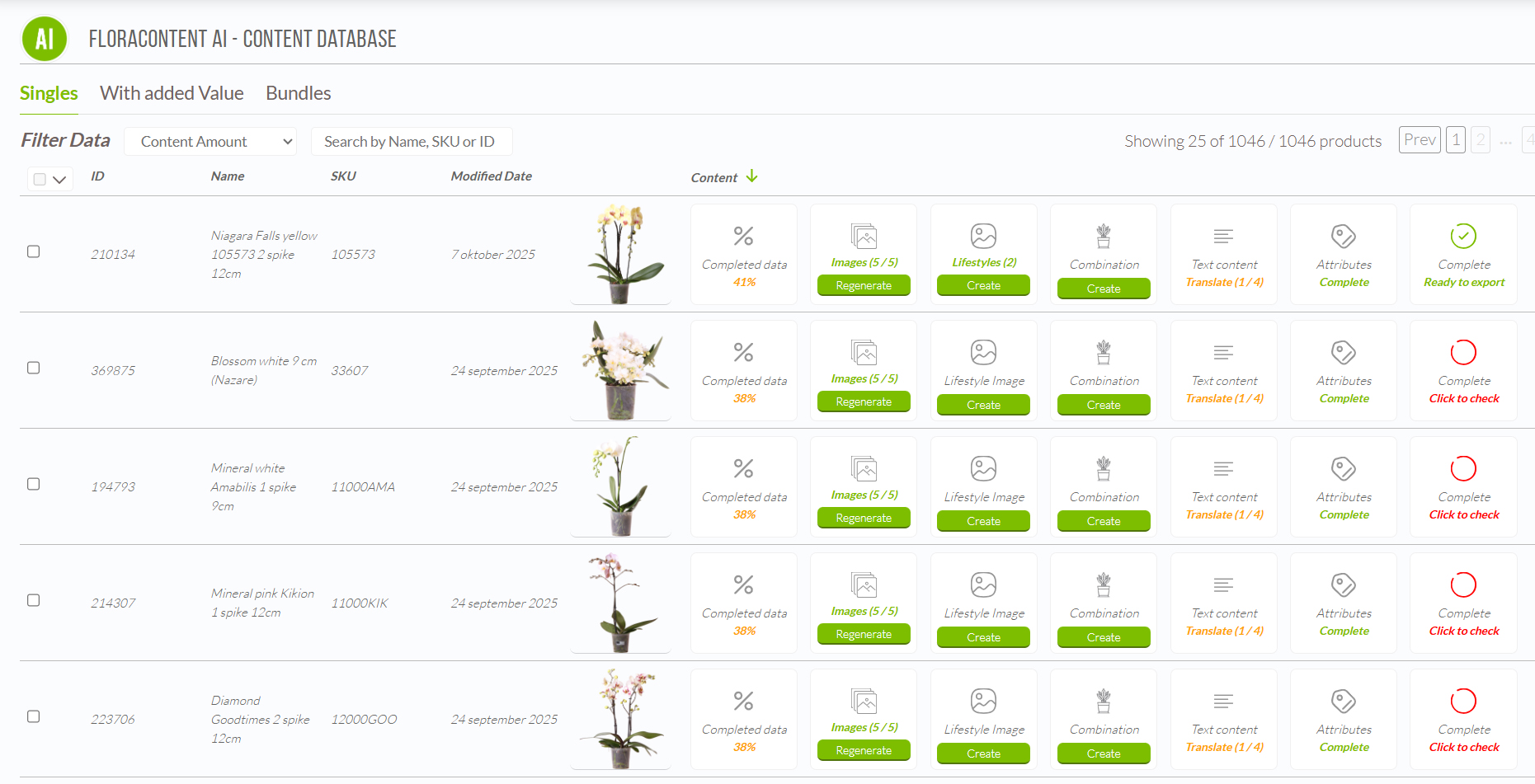Click the Combination plant icon for Mineral white Amabilis
The width and height of the screenshot is (1535, 784).
[1104, 469]
